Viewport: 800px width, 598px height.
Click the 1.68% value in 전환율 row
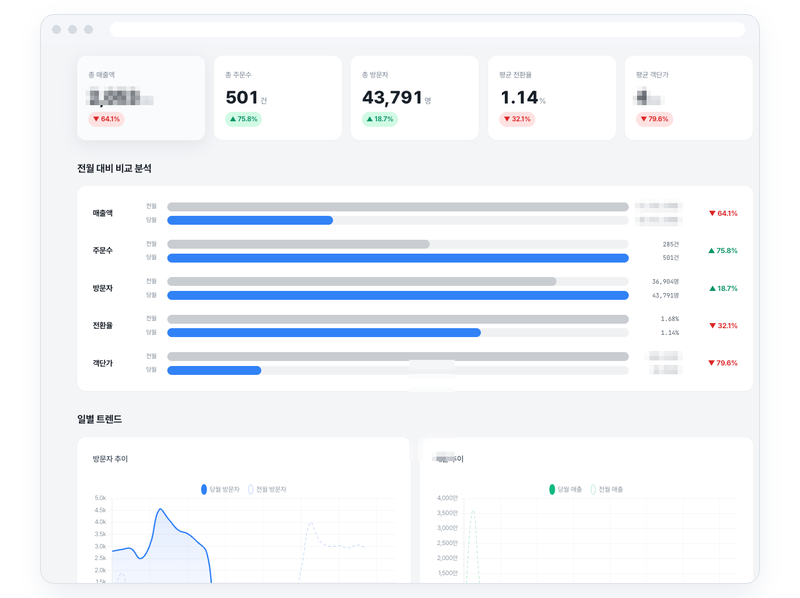click(x=670, y=319)
